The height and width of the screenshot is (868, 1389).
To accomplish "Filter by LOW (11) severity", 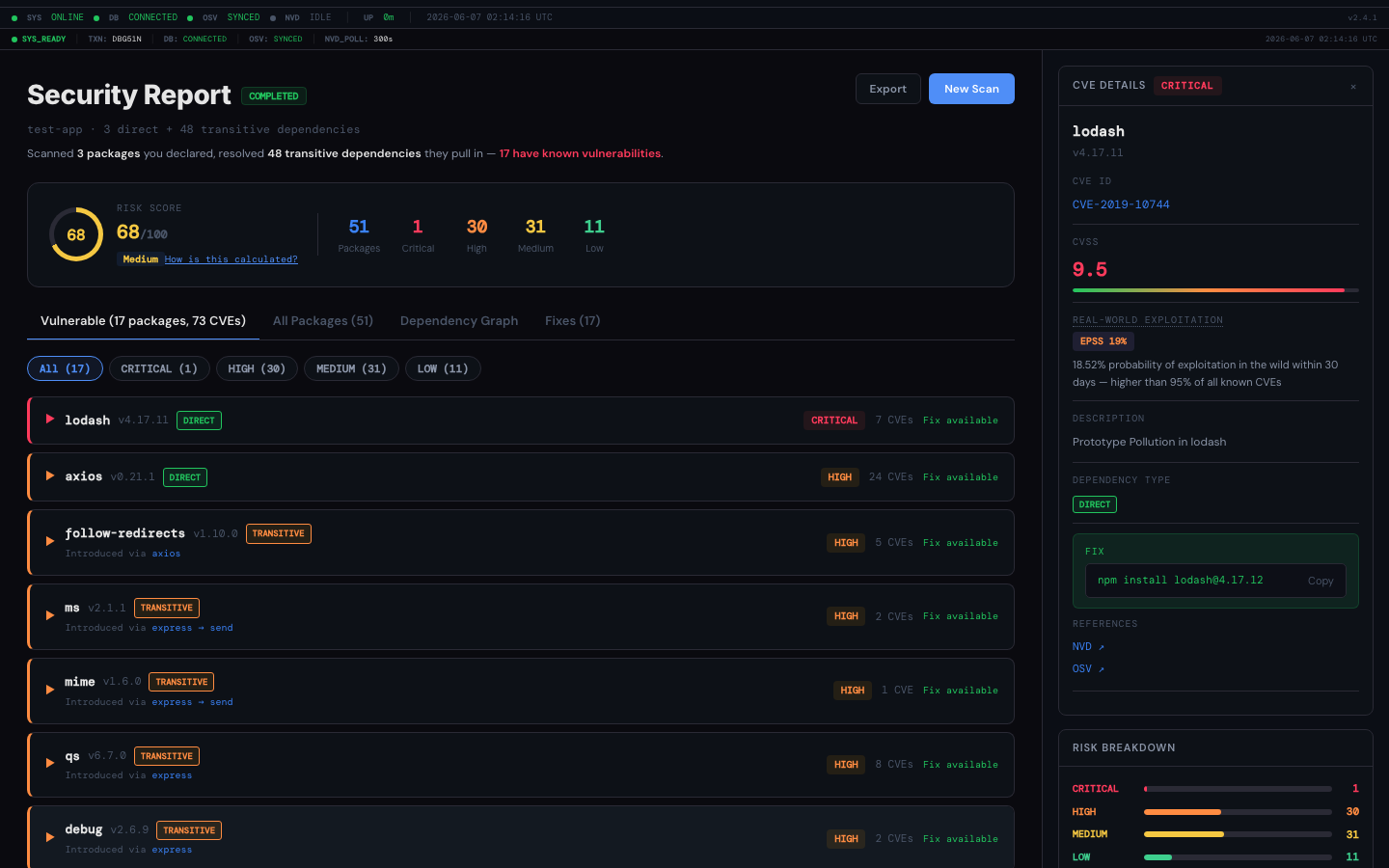I will coord(443,368).
